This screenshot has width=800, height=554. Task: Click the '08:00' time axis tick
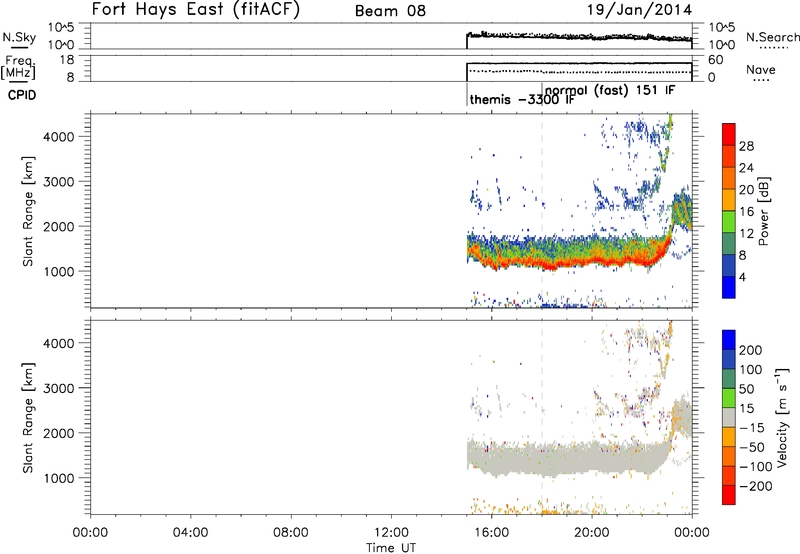click(x=291, y=533)
